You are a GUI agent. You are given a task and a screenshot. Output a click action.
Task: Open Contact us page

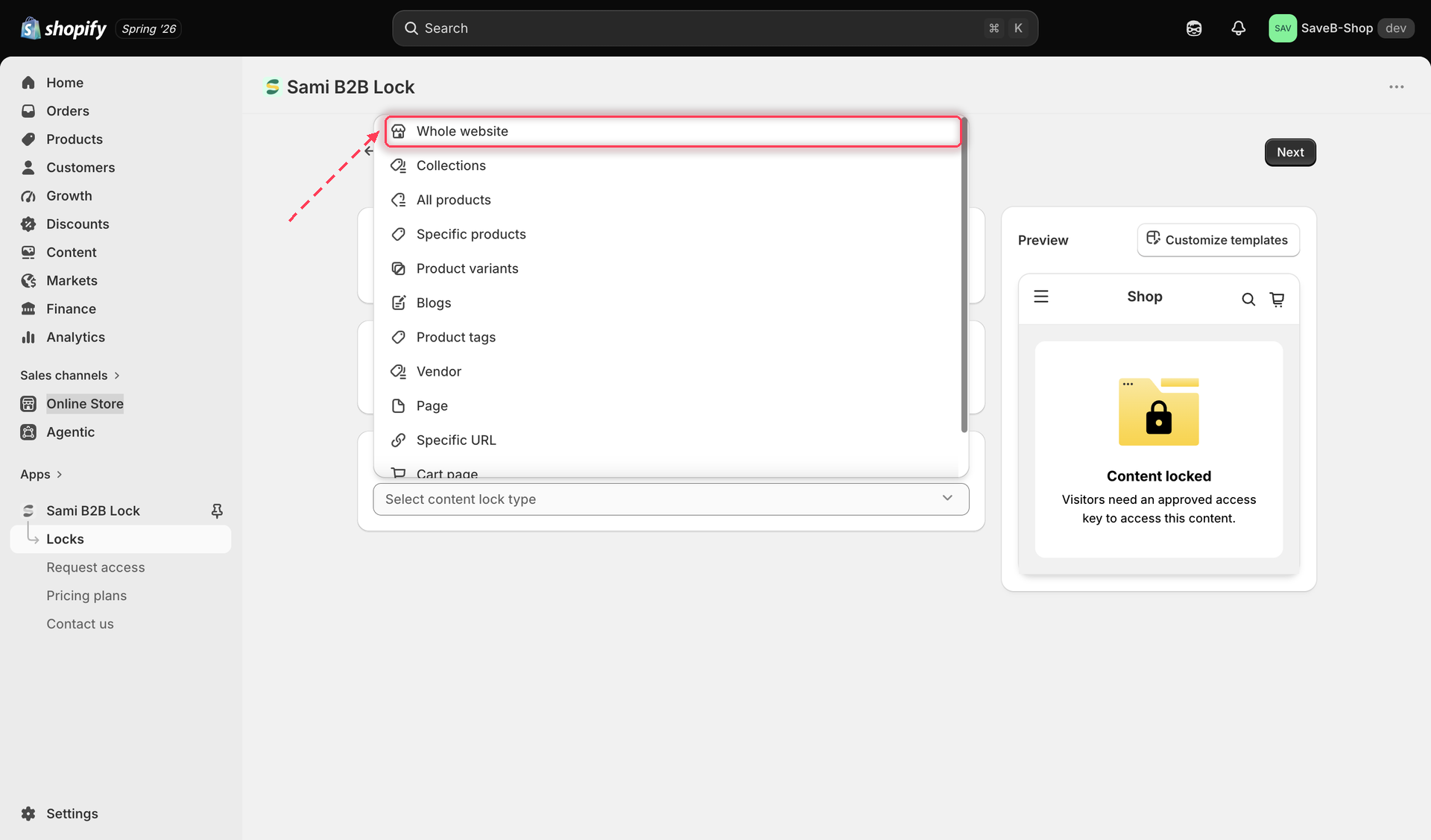pos(80,624)
